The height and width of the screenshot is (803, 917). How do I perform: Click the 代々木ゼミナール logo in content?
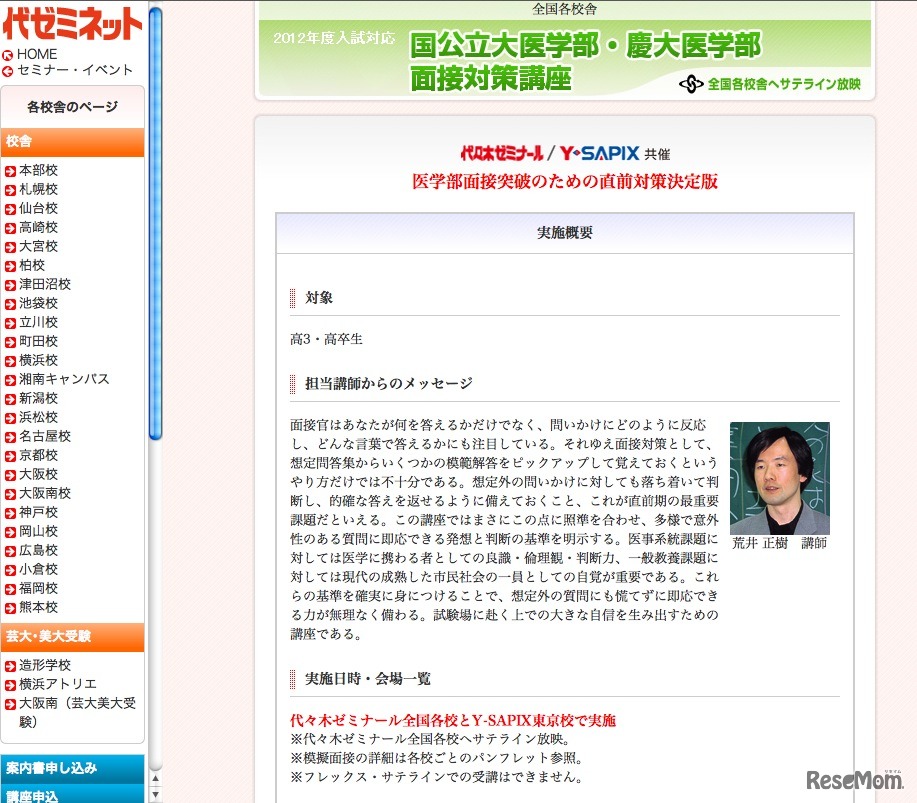coord(502,153)
